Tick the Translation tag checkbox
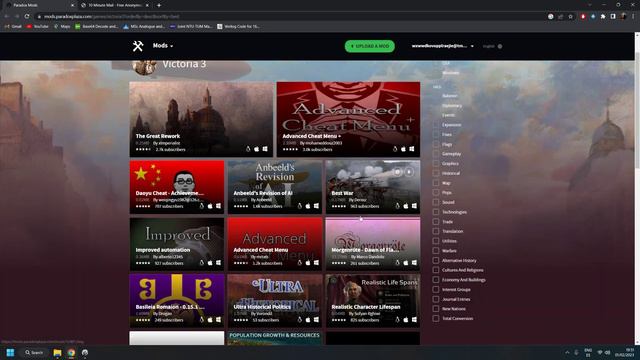 pos(436,231)
